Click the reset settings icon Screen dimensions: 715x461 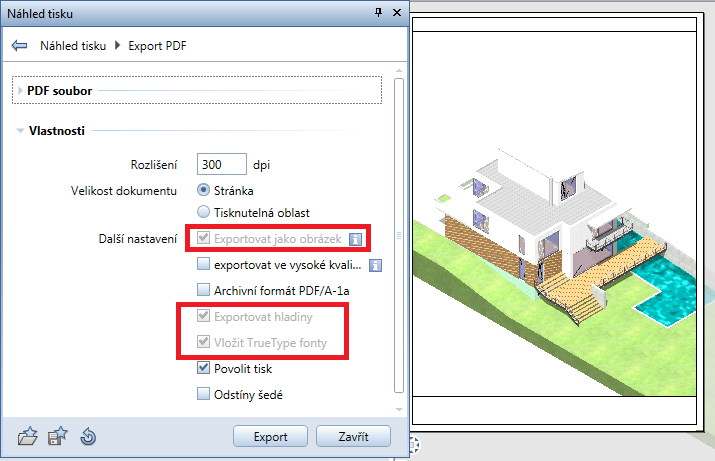pos(87,436)
